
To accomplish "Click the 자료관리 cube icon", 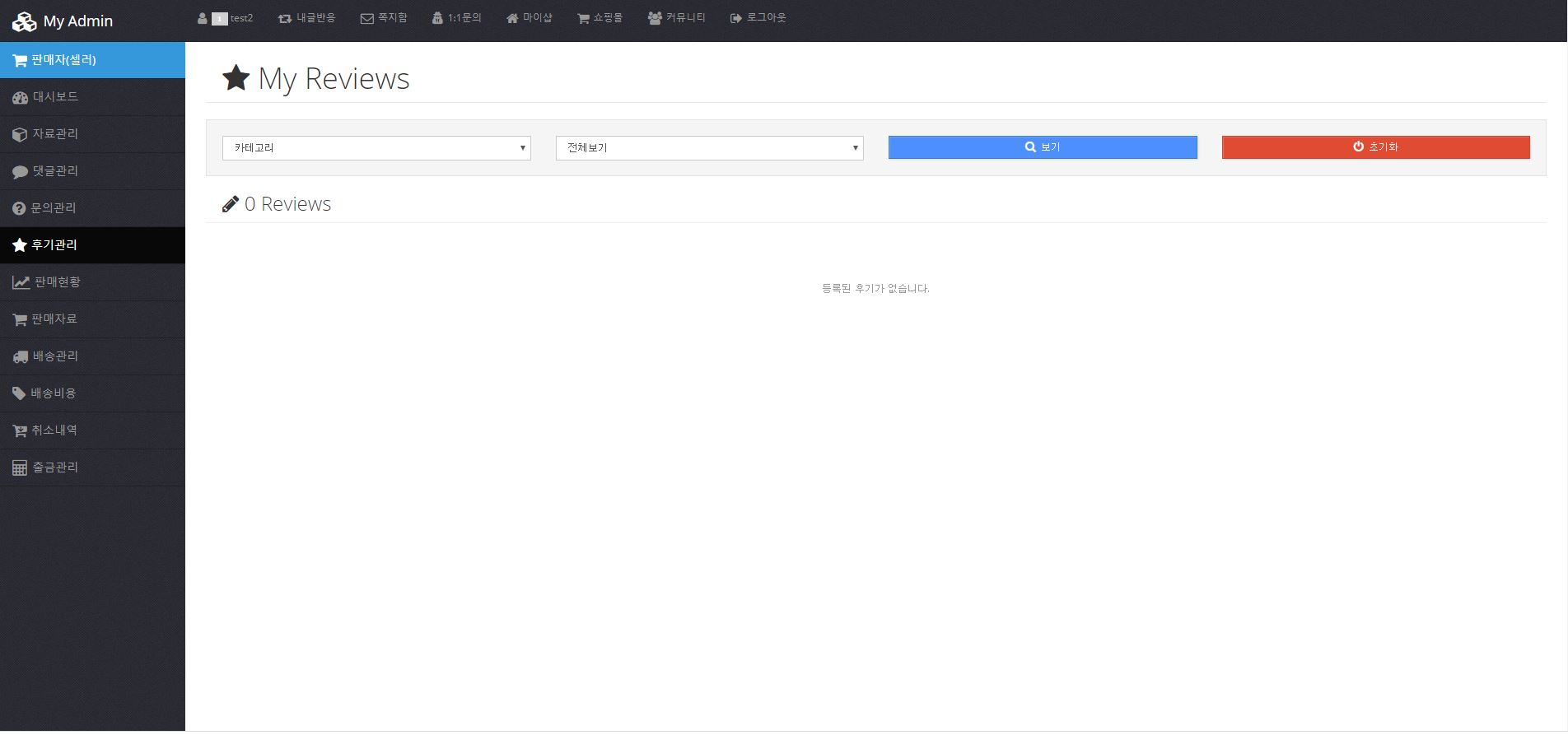I will point(20,135).
